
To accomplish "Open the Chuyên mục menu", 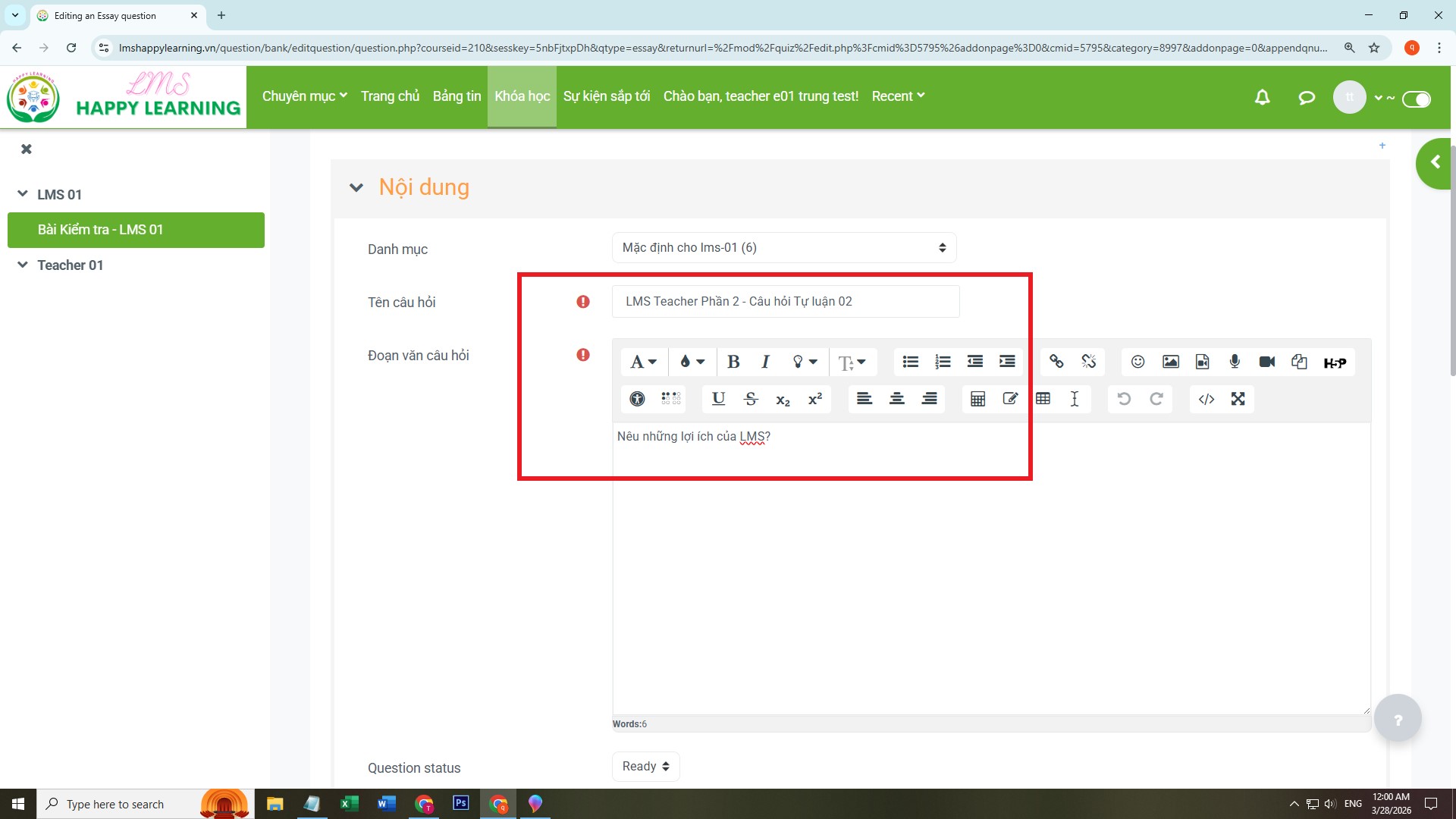I will [304, 96].
